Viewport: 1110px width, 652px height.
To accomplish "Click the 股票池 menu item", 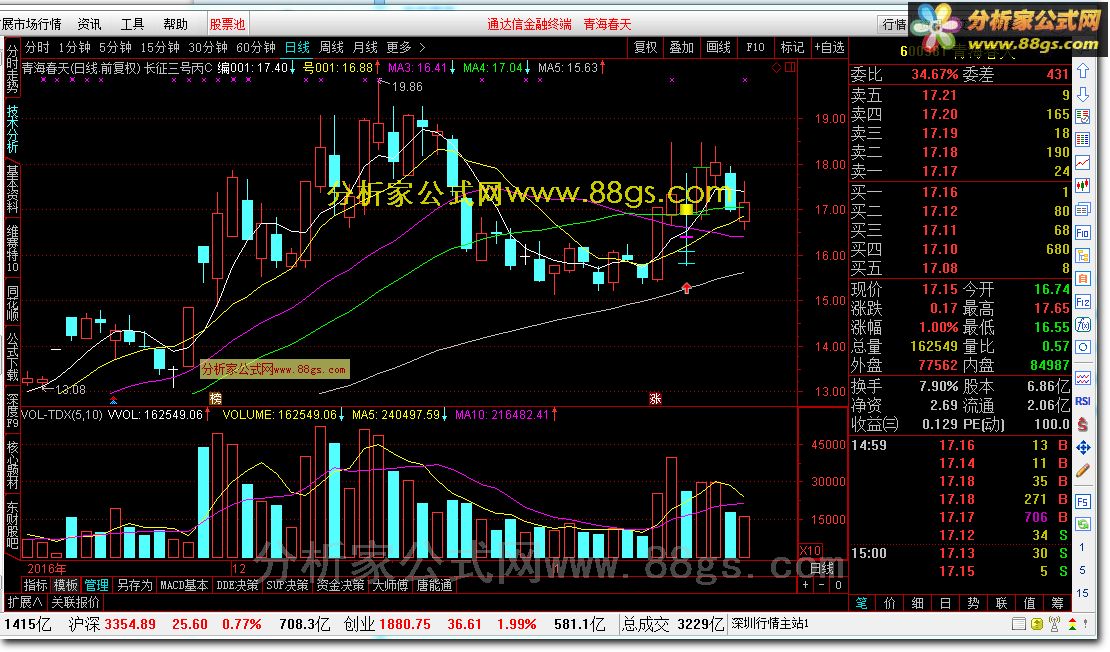I will [x=227, y=24].
